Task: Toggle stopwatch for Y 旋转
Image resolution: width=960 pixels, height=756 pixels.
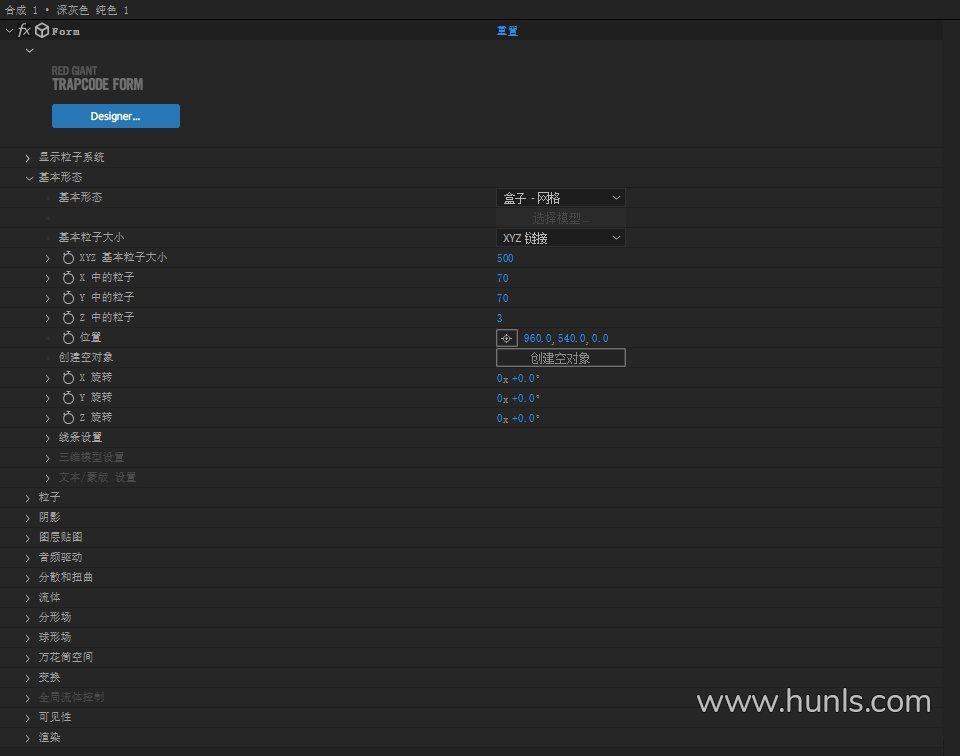Action: 68,398
